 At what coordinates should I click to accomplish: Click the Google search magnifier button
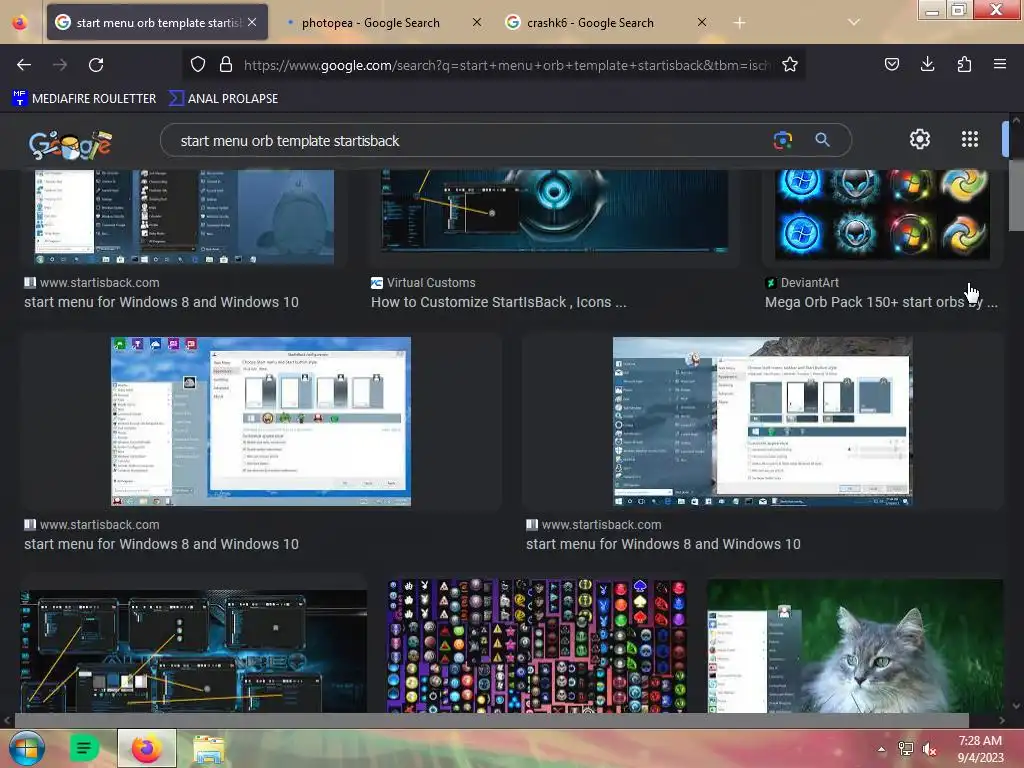[822, 140]
